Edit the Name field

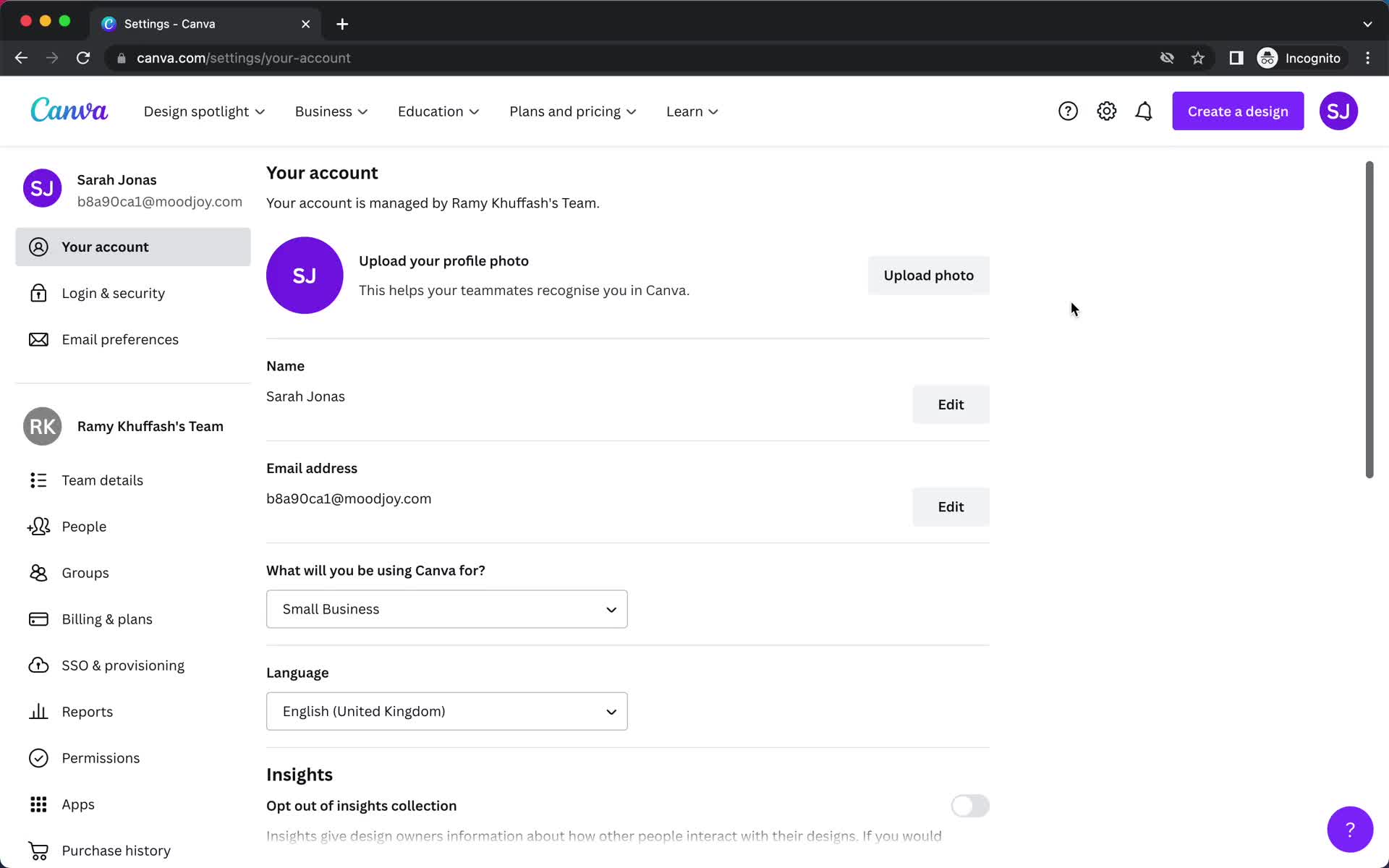click(951, 404)
